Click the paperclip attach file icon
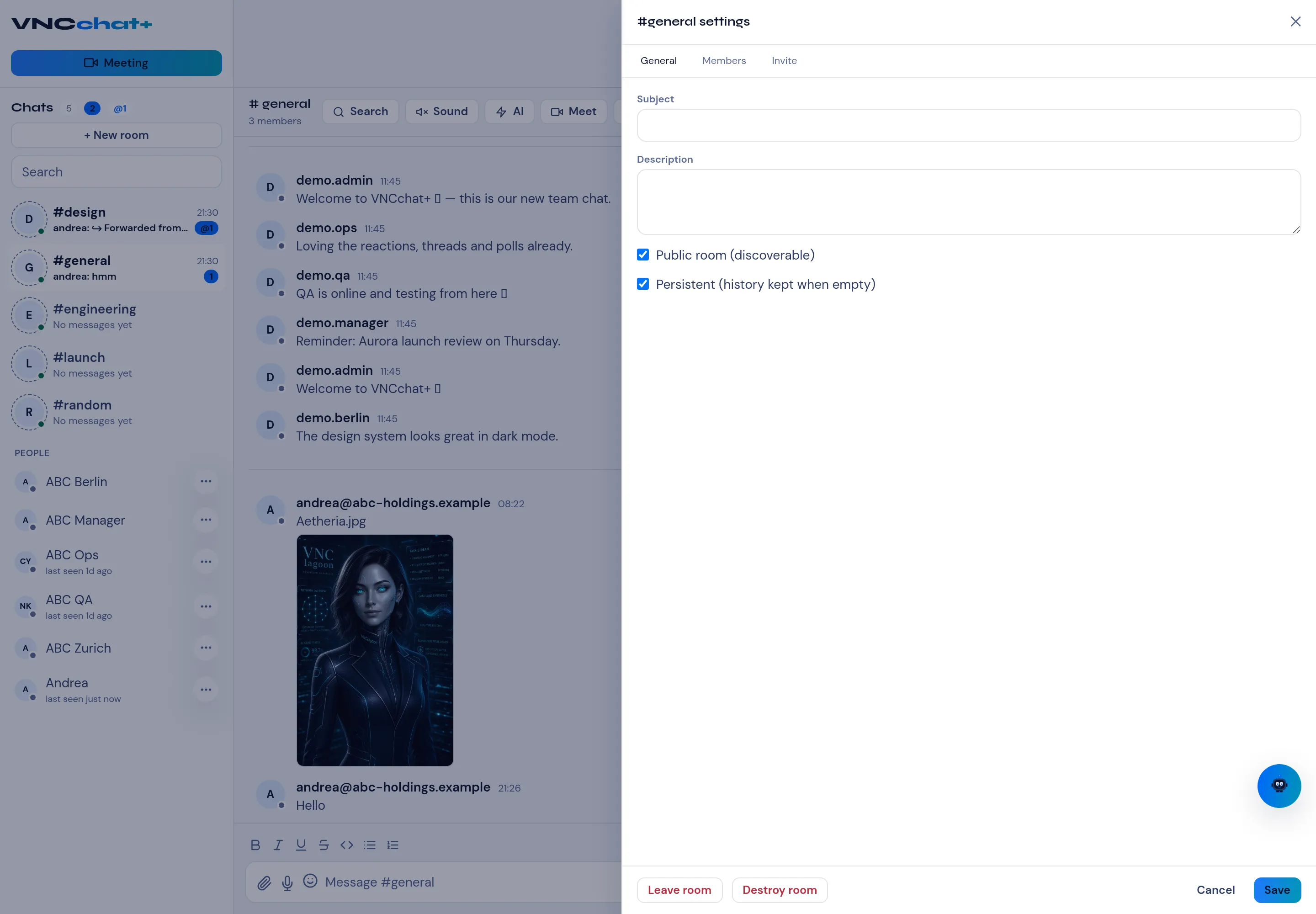The width and height of the screenshot is (1316, 914). 264,882
